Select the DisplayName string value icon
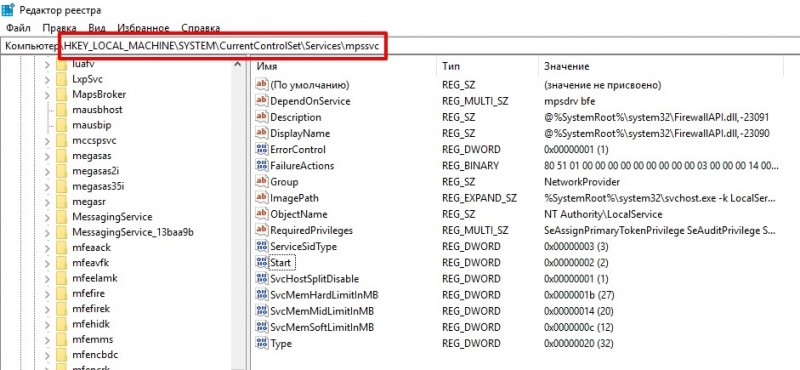The width and height of the screenshot is (800, 370). 262,133
